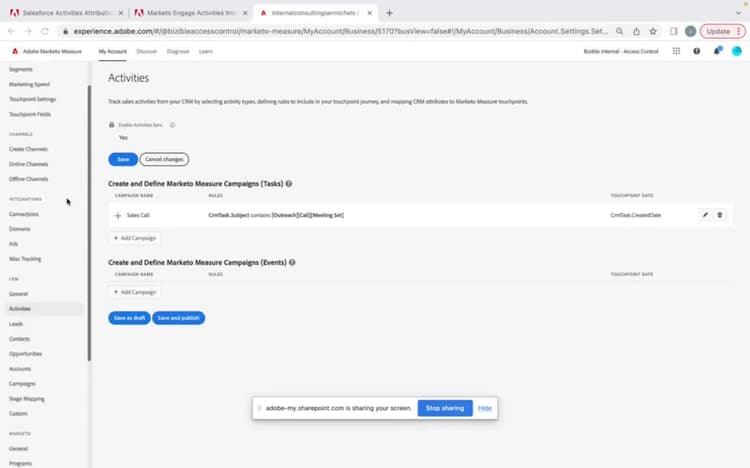Viewport: 750px width, 468px height.
Task: Open Create Channels in the sidebar
Action: pos(28,149)
